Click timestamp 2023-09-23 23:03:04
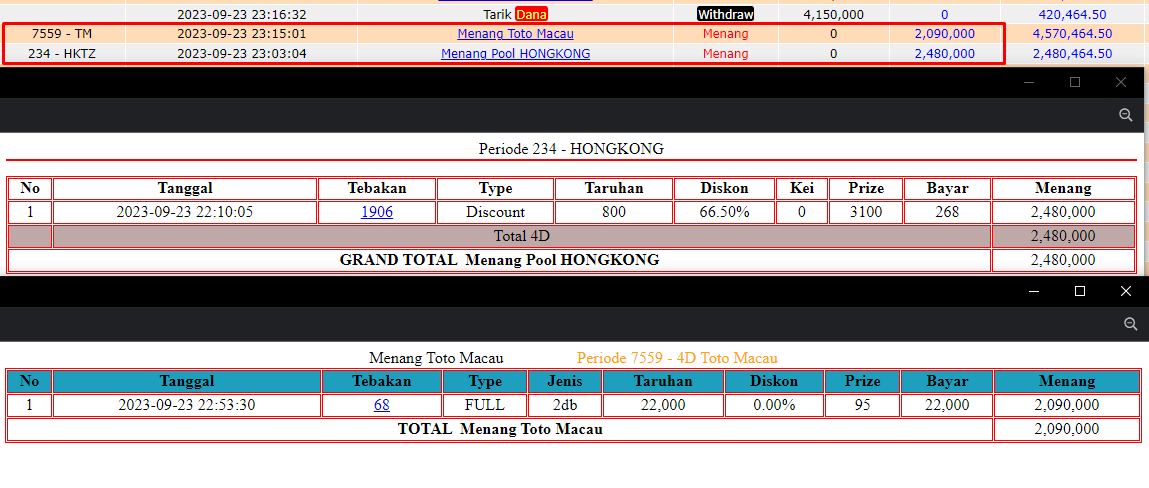Screen dimensions: 1149x488 click(x=242, y=53)
